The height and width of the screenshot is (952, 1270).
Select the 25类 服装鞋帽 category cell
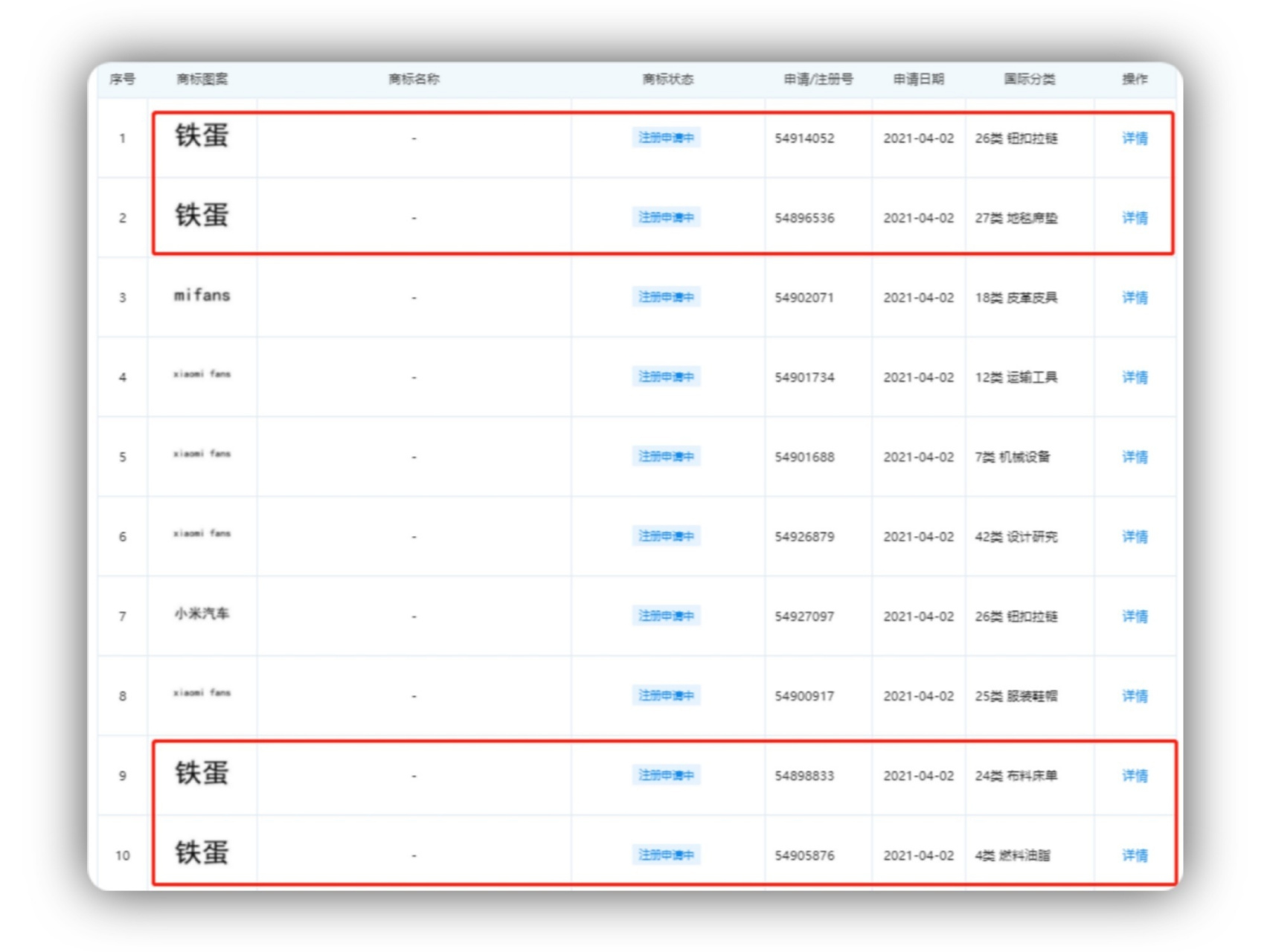[x=1016, y=695]
